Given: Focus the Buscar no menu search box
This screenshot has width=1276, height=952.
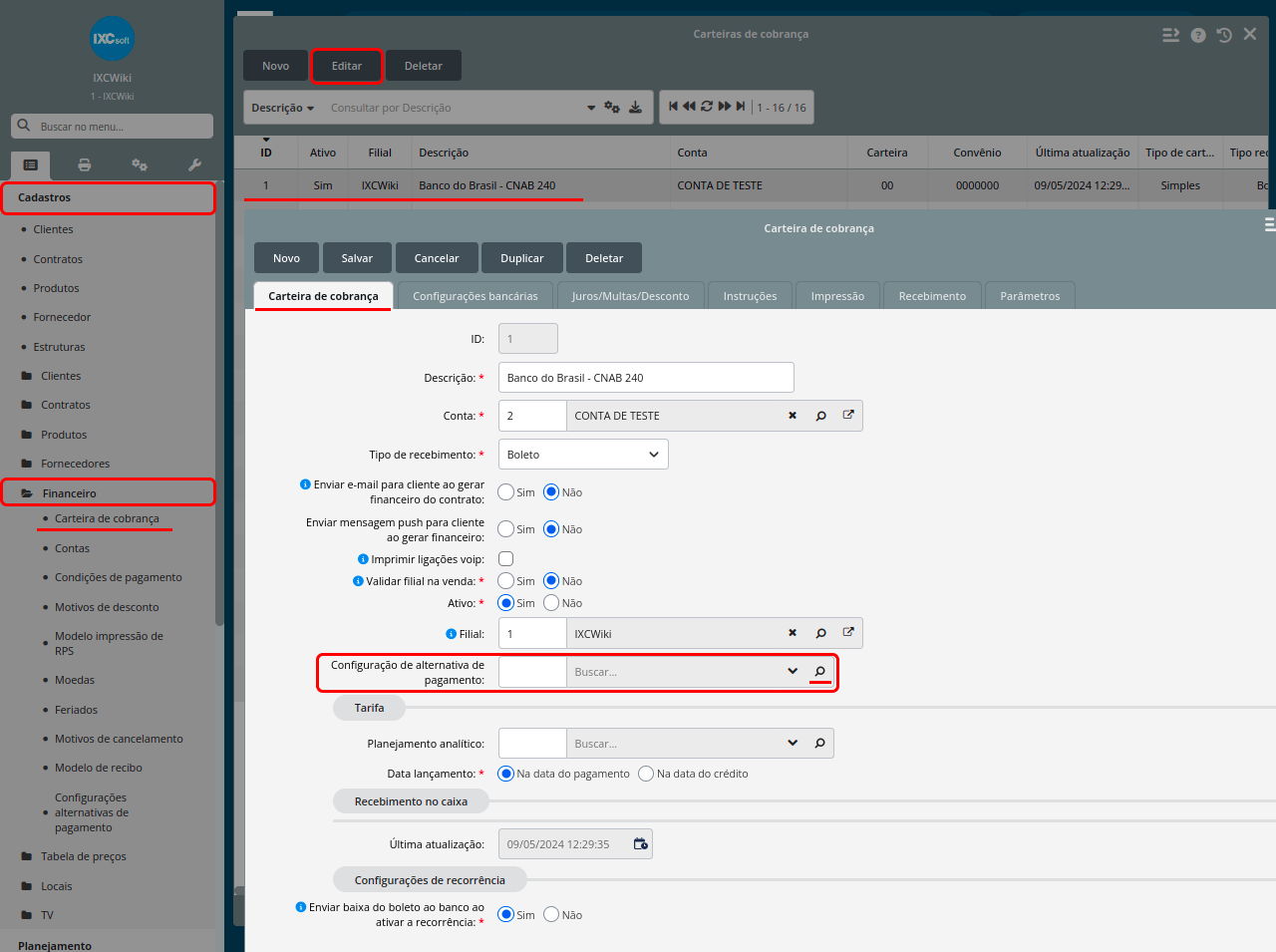Looking at the screenshot, I should tap(112, 127).
